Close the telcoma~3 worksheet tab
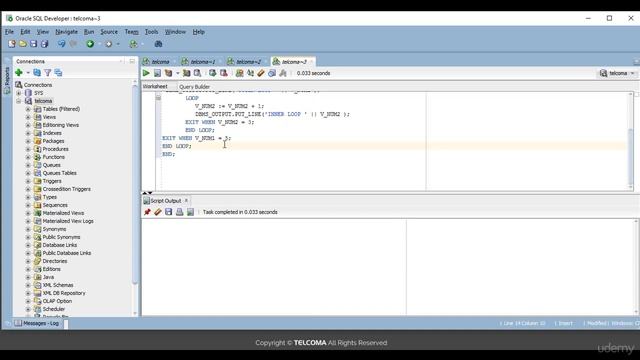 tap(311, 62)
